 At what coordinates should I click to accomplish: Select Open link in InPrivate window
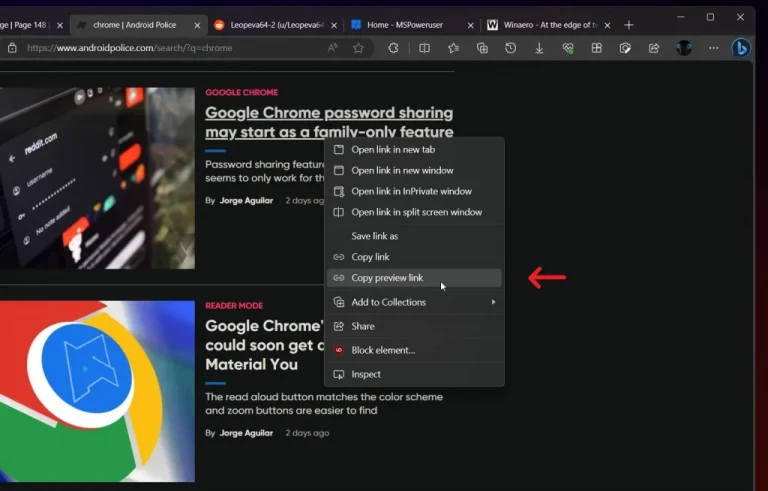pyautogui.click(x=411, y=191)
